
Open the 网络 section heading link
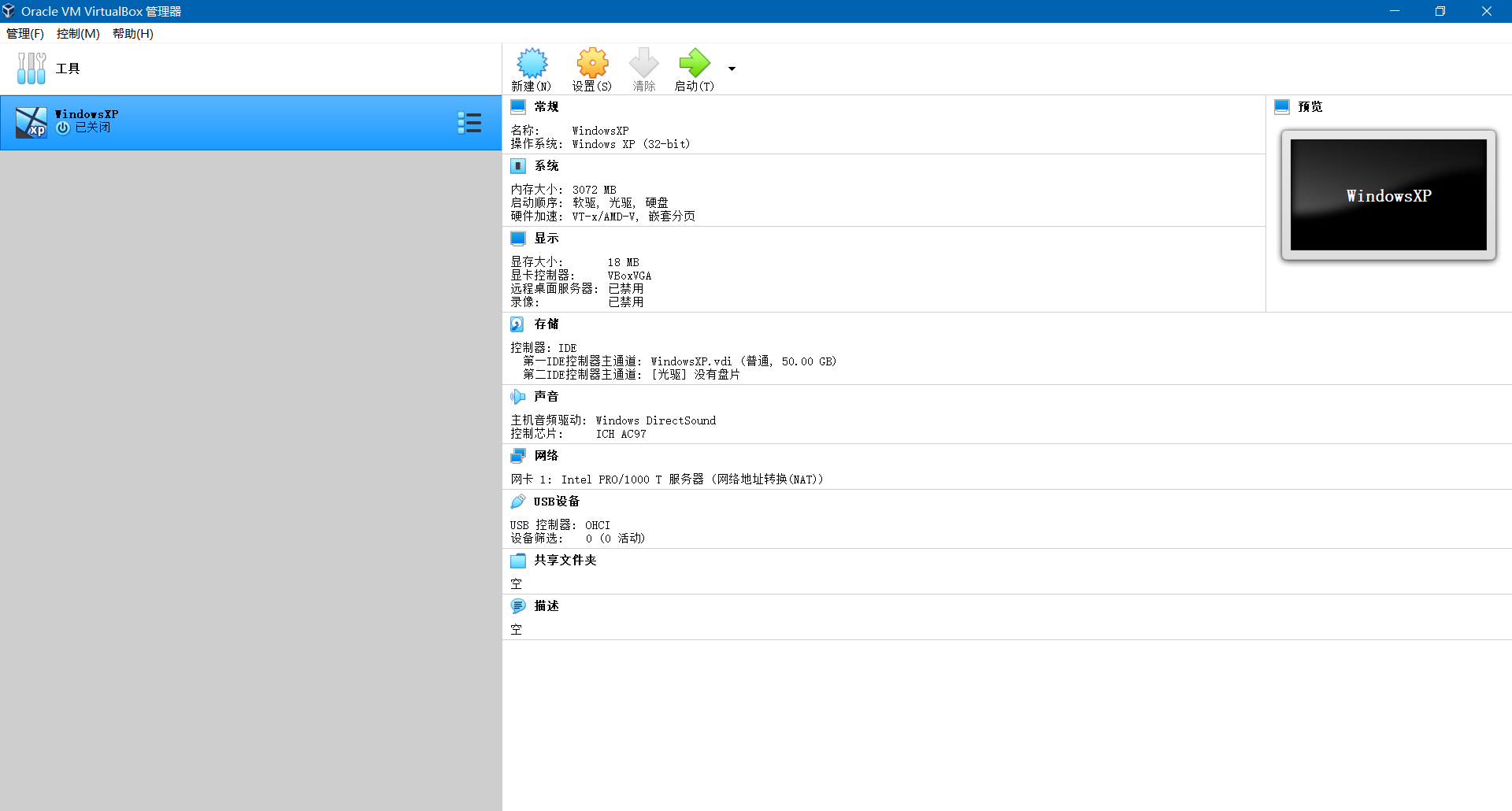pos(547,456)
